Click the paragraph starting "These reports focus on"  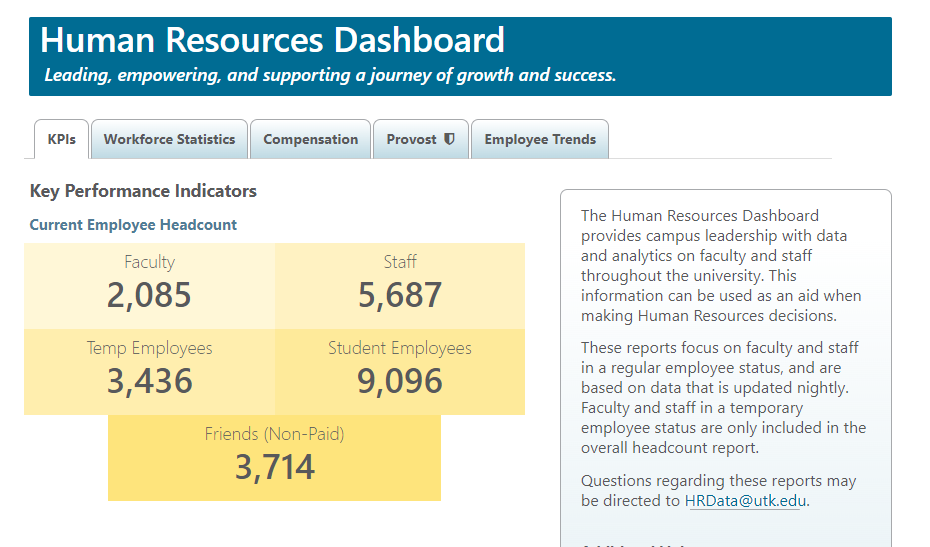tap(720, 398)
